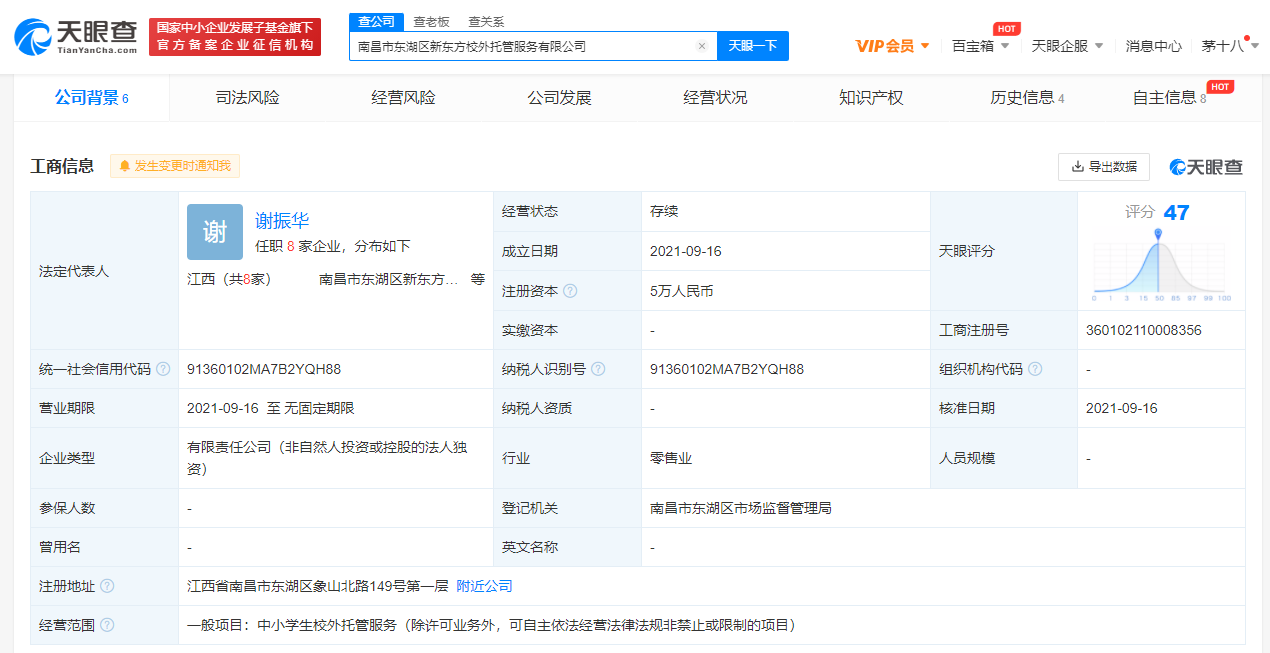
Task: Click the 附近公司 link
Action: [484, 586]
